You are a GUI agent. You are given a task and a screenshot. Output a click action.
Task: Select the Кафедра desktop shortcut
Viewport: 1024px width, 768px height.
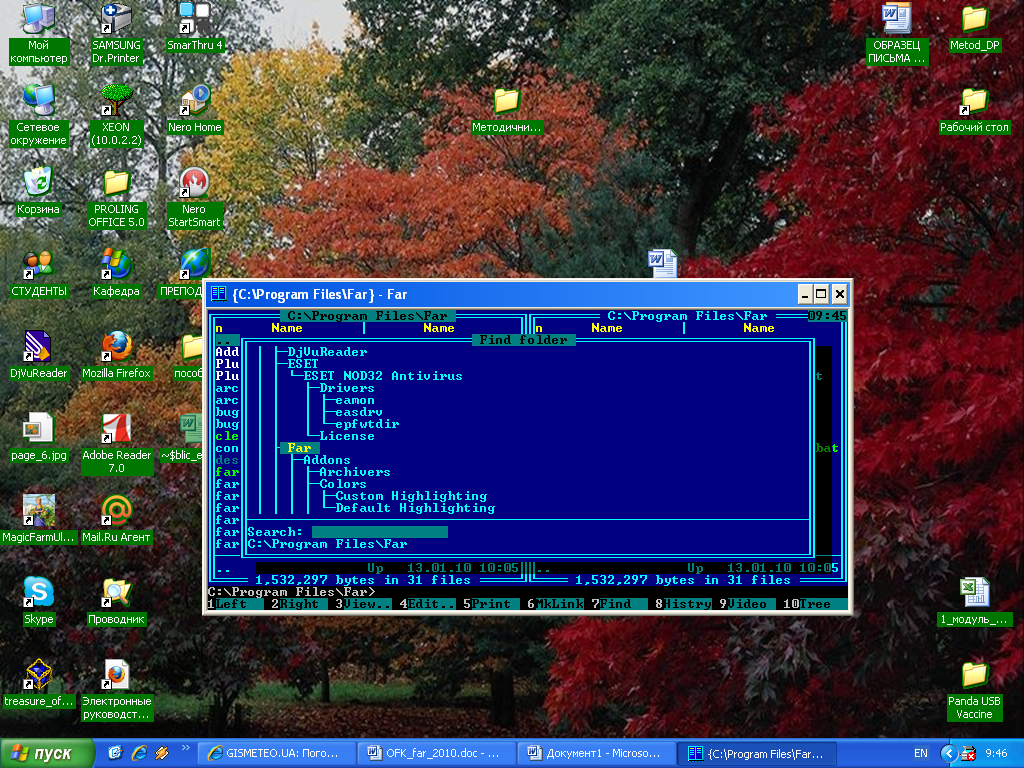[x=116, y=274]
